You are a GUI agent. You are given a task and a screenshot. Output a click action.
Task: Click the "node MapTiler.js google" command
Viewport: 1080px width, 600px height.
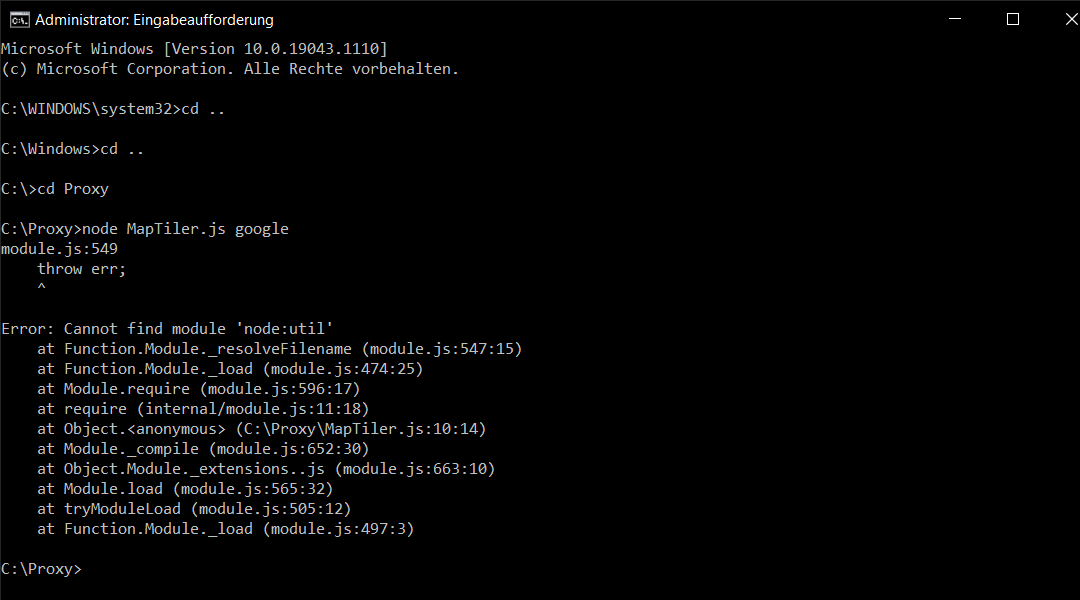pos(185,229)
